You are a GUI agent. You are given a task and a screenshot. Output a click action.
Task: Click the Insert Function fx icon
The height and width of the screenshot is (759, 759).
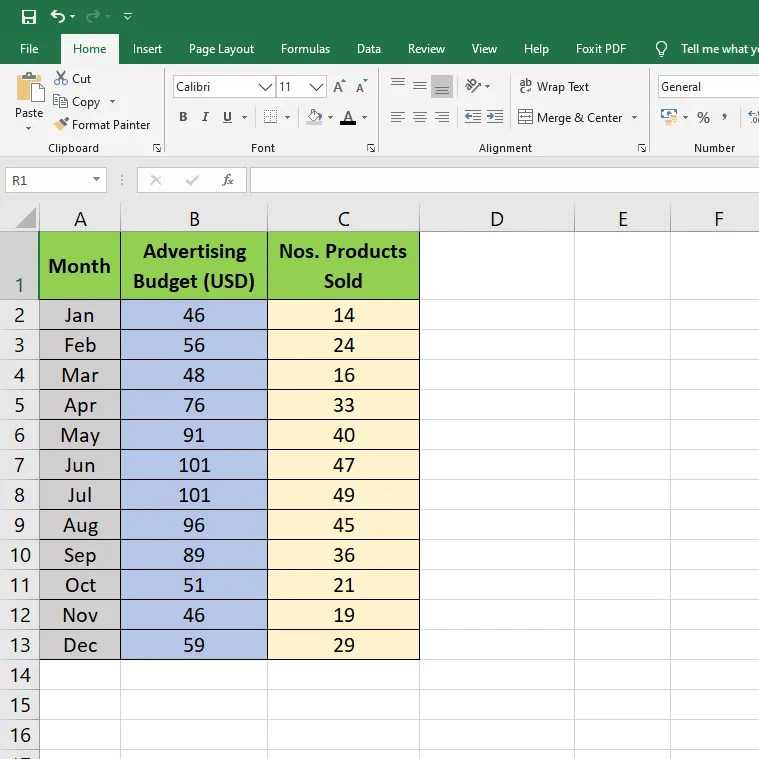(228, 180)
